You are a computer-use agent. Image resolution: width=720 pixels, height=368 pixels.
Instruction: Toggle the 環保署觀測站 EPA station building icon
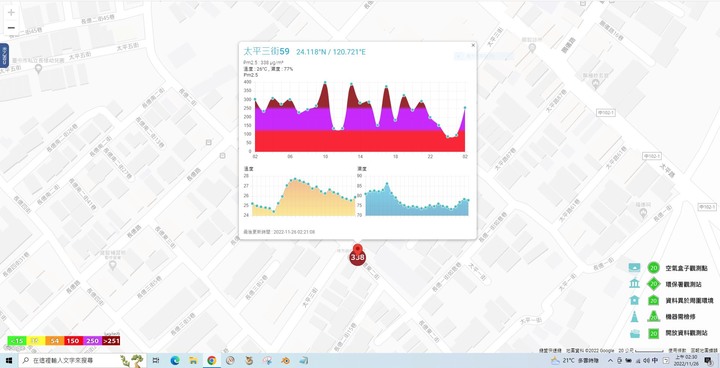pyautogui.click(x=635, y=284)
